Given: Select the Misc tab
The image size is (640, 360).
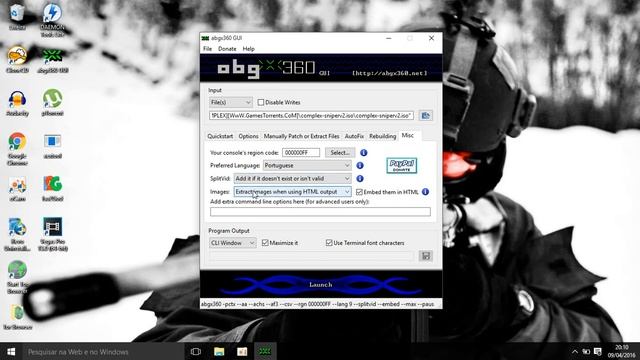Looking at the screenshot, I should pos(408,136).
